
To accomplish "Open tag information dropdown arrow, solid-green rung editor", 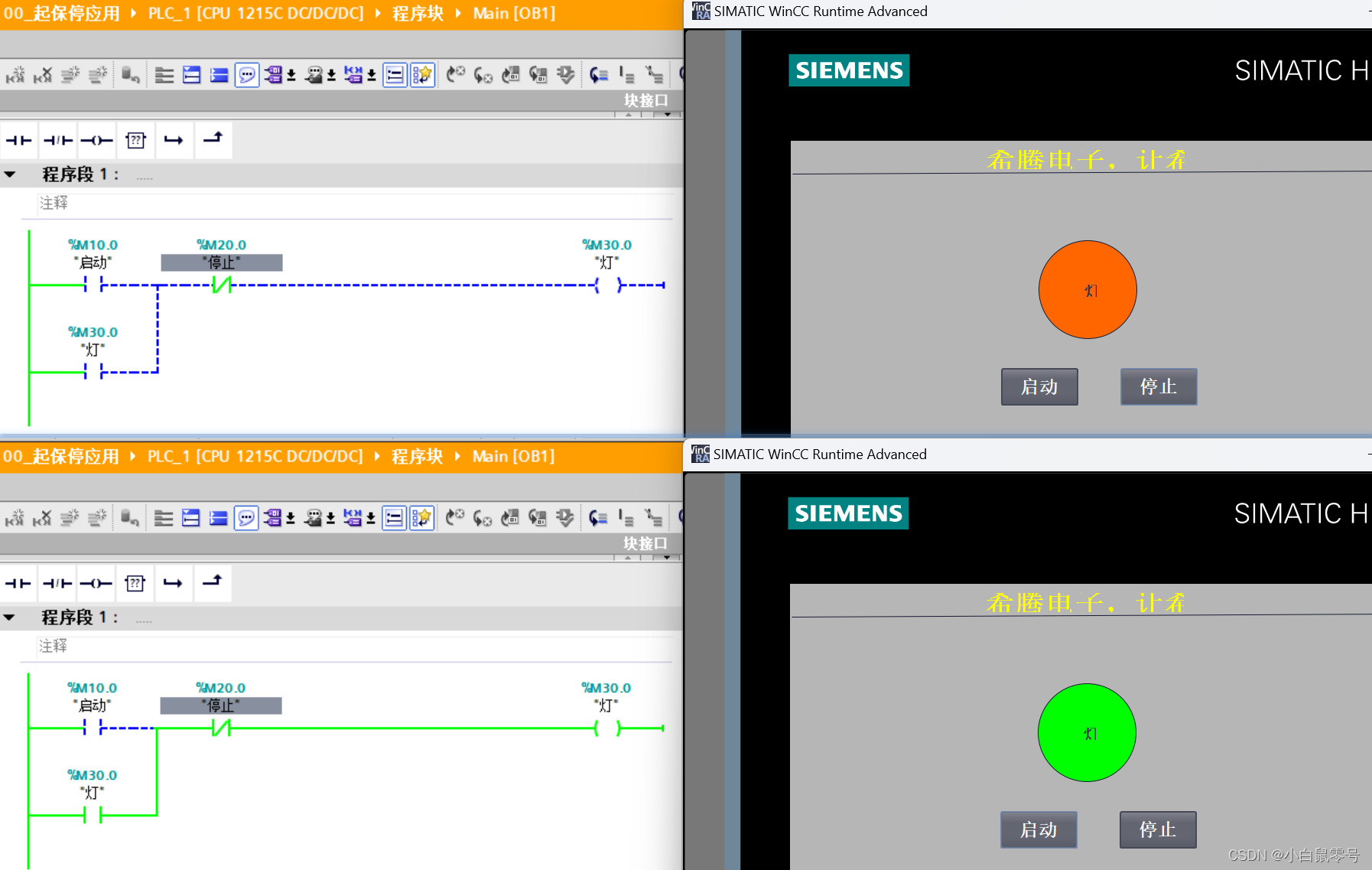I will [x=331, y=519].
